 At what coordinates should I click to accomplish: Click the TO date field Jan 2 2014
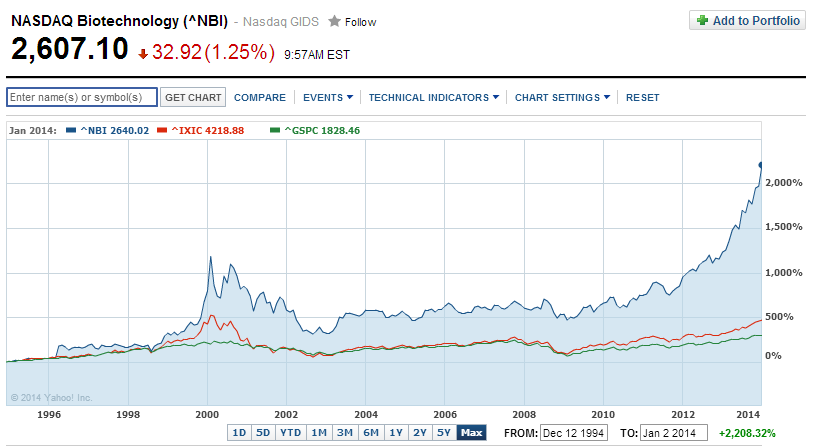tap(674, 433)
